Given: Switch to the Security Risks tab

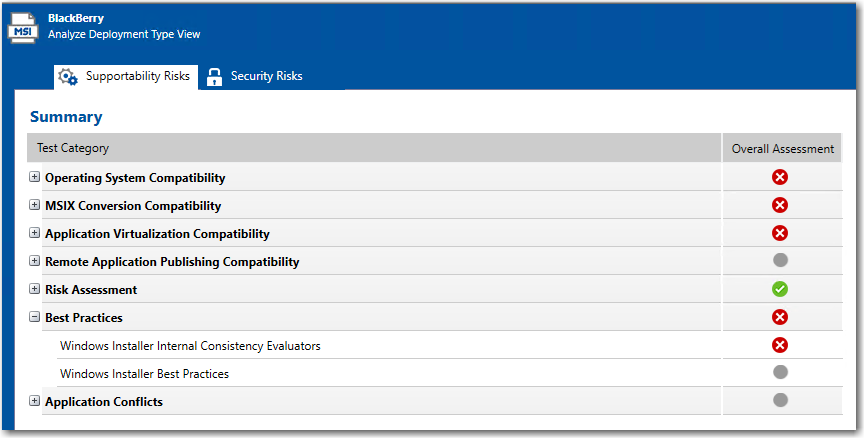Looking at the screenshot, I should pyautogui.click(x=266, y=76).
